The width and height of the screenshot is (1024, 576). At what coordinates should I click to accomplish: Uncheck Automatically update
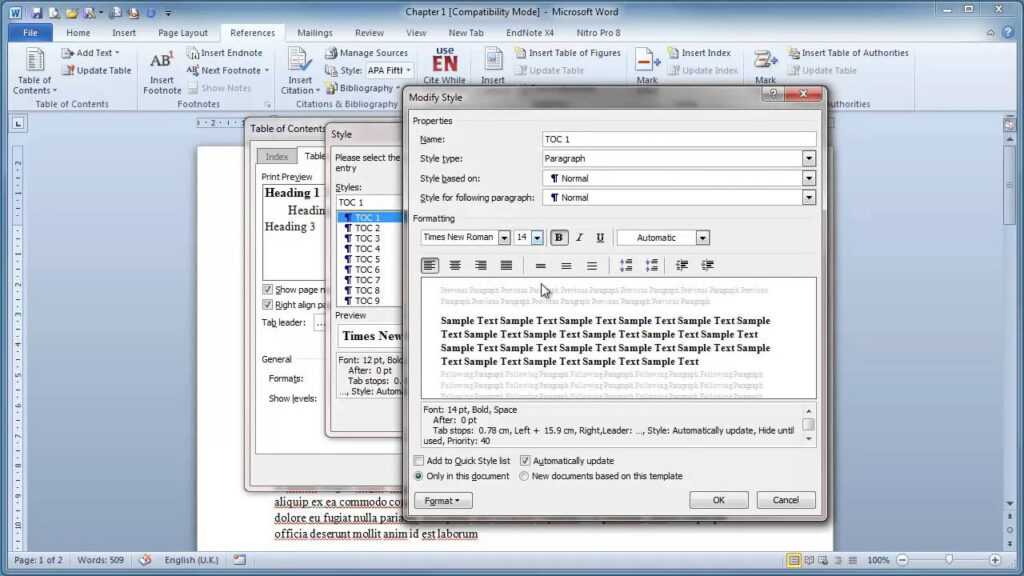click(525, 461)
